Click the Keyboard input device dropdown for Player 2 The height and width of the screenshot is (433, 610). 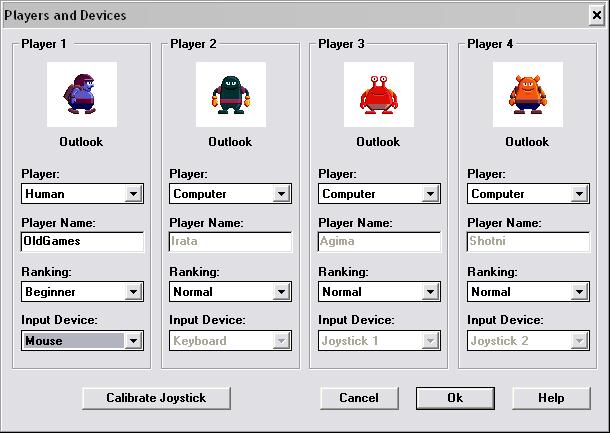pyautogui.click(x=230, y=341)
